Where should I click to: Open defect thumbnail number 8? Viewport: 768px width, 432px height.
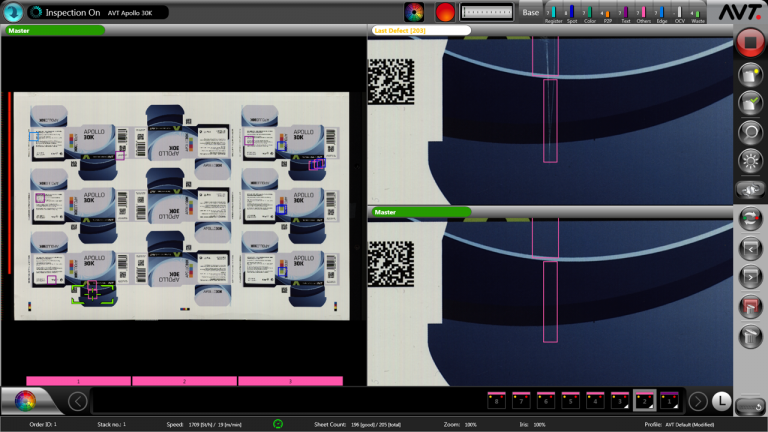496,401
